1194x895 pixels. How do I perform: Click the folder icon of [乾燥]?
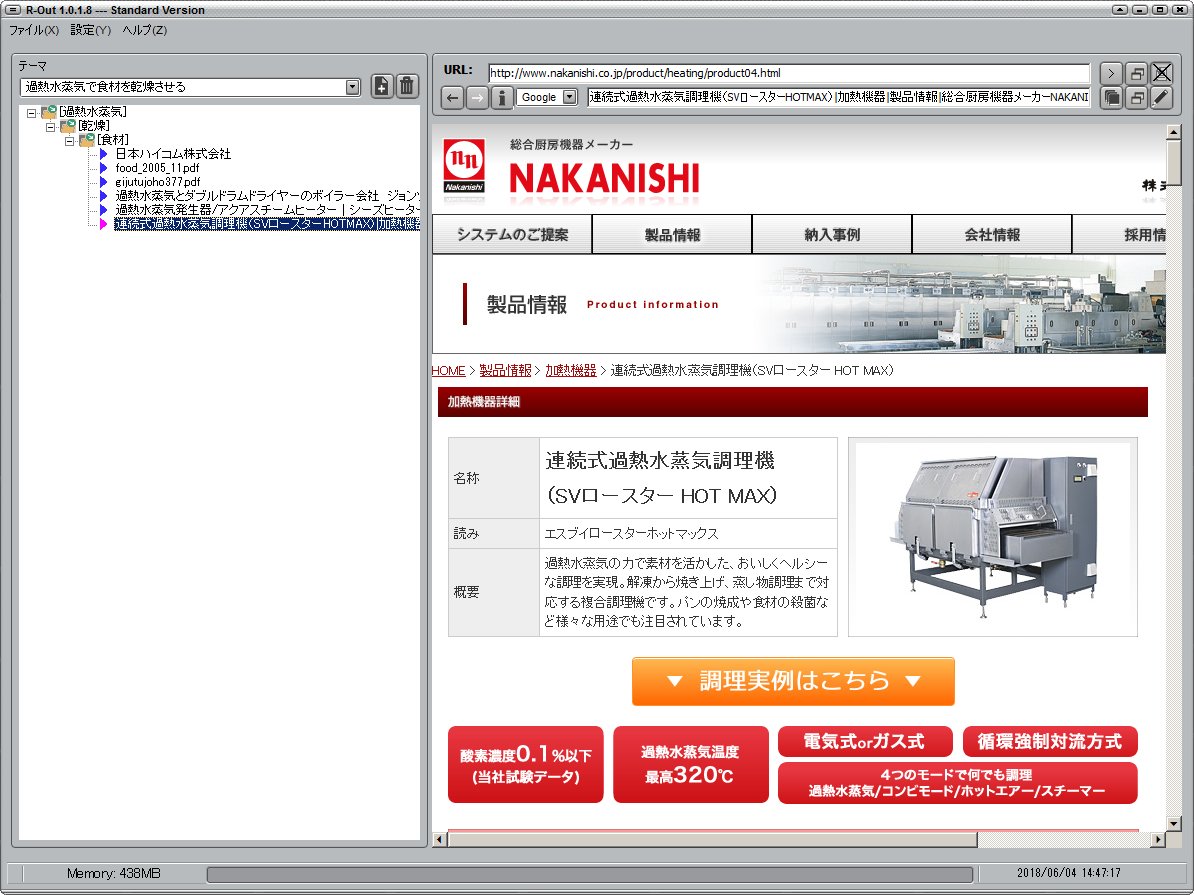tap(68, 126)
